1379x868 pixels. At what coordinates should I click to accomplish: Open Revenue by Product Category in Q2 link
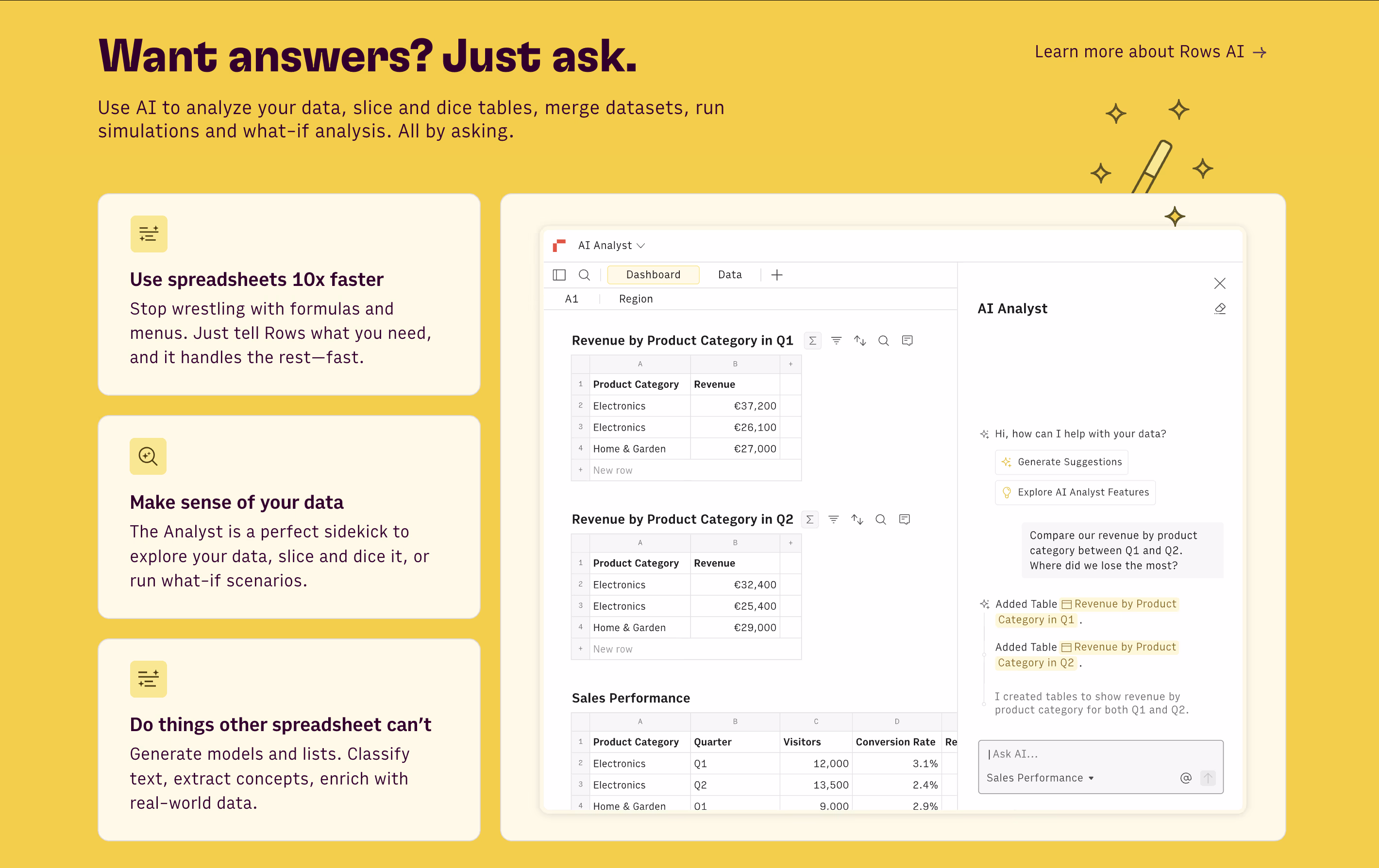(1086, 655)
